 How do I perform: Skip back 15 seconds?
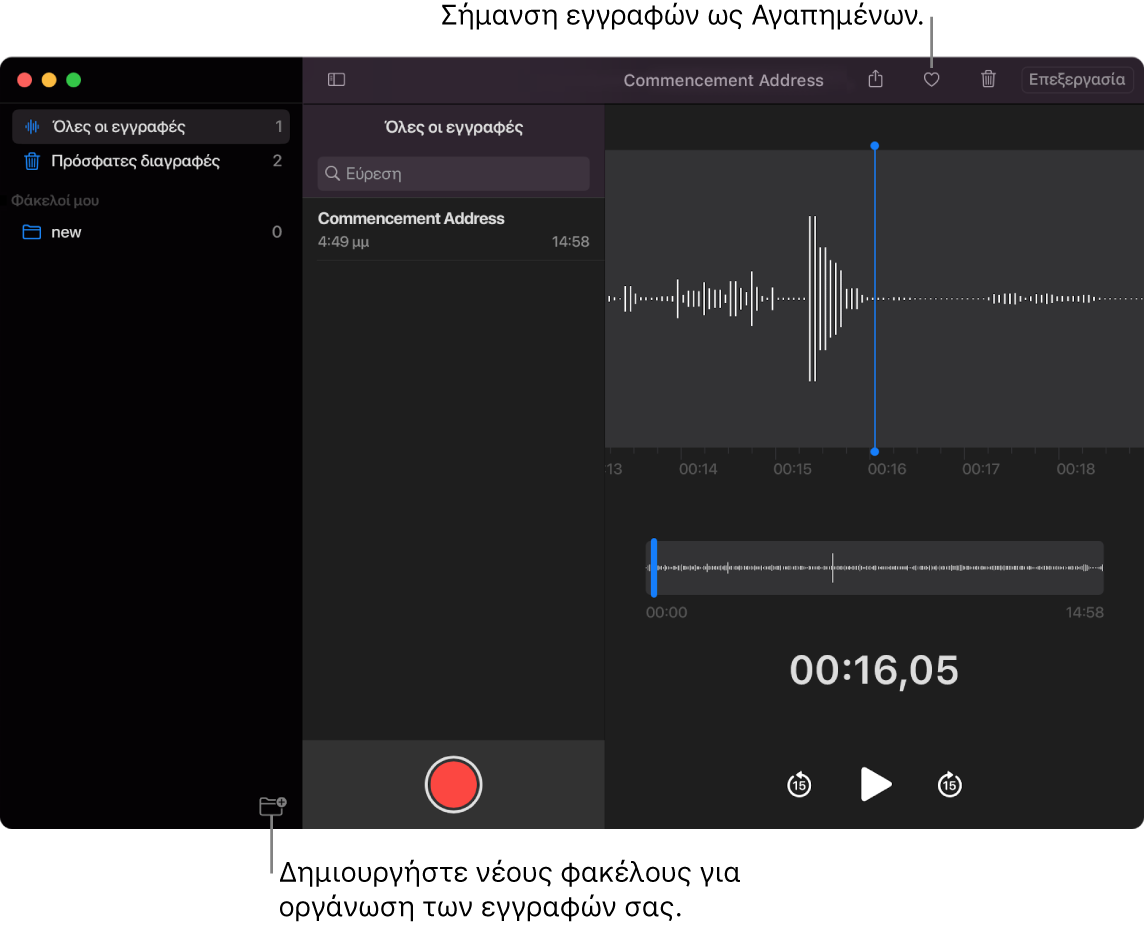point(799,784)
